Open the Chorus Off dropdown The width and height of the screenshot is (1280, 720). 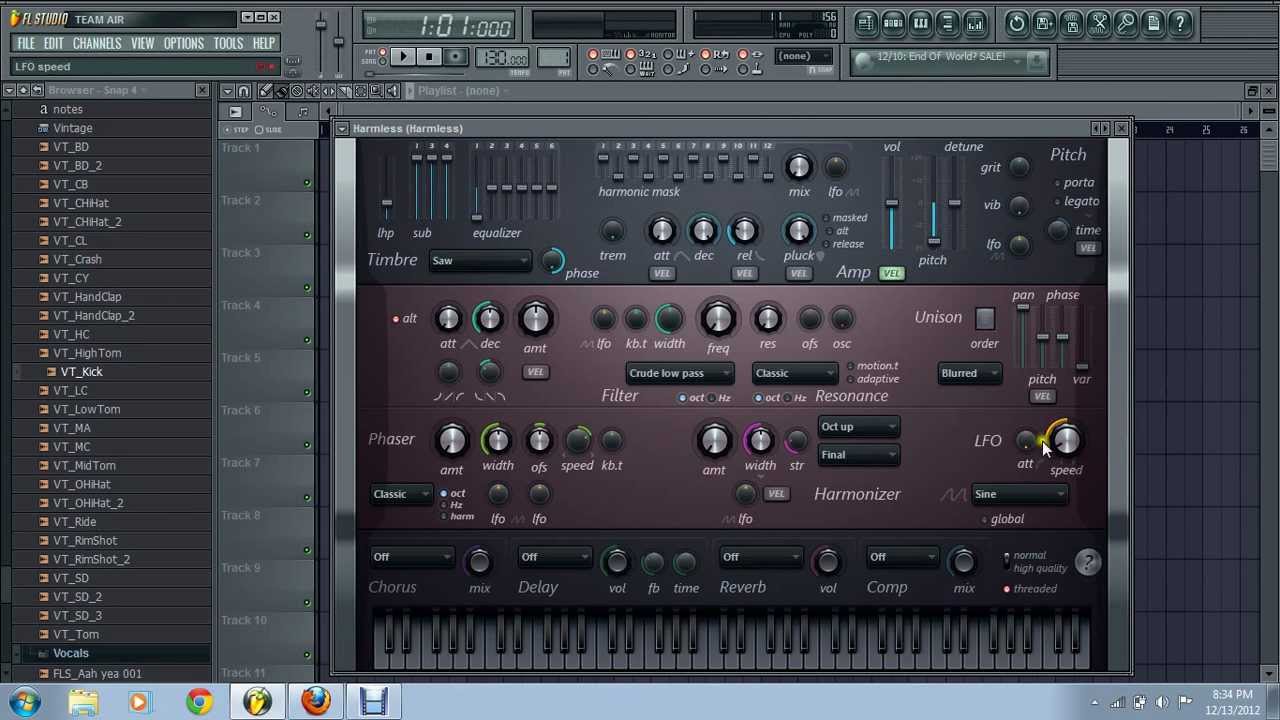coord(411,557)
